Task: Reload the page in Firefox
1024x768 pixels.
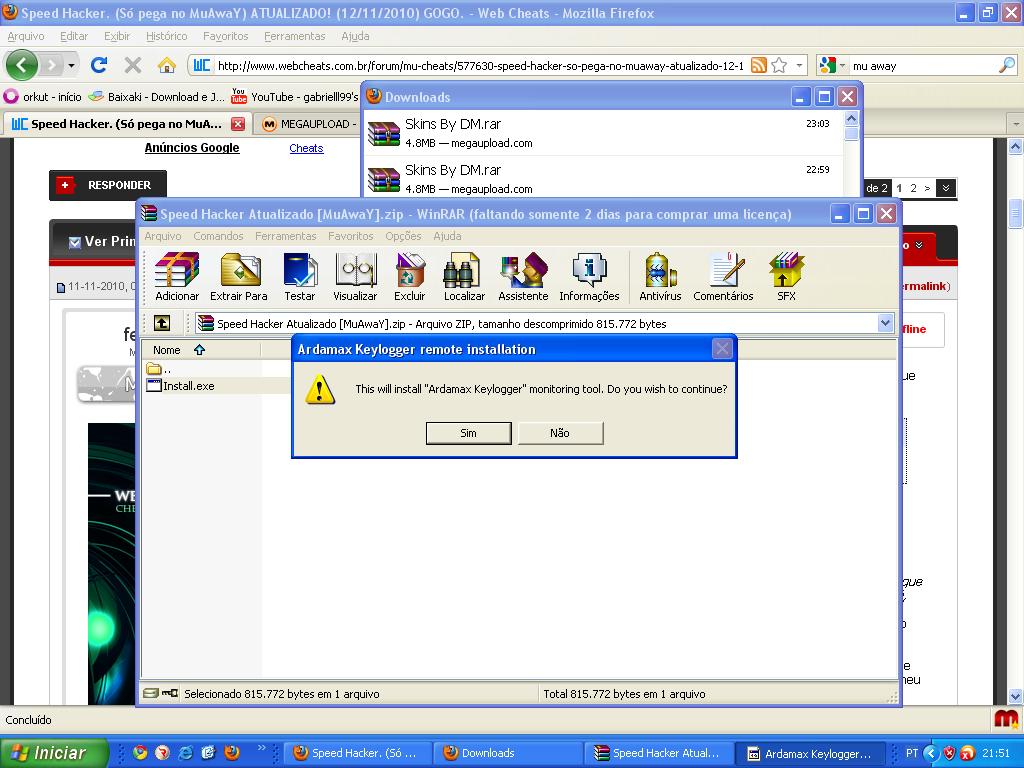Action: coord(99,65)
